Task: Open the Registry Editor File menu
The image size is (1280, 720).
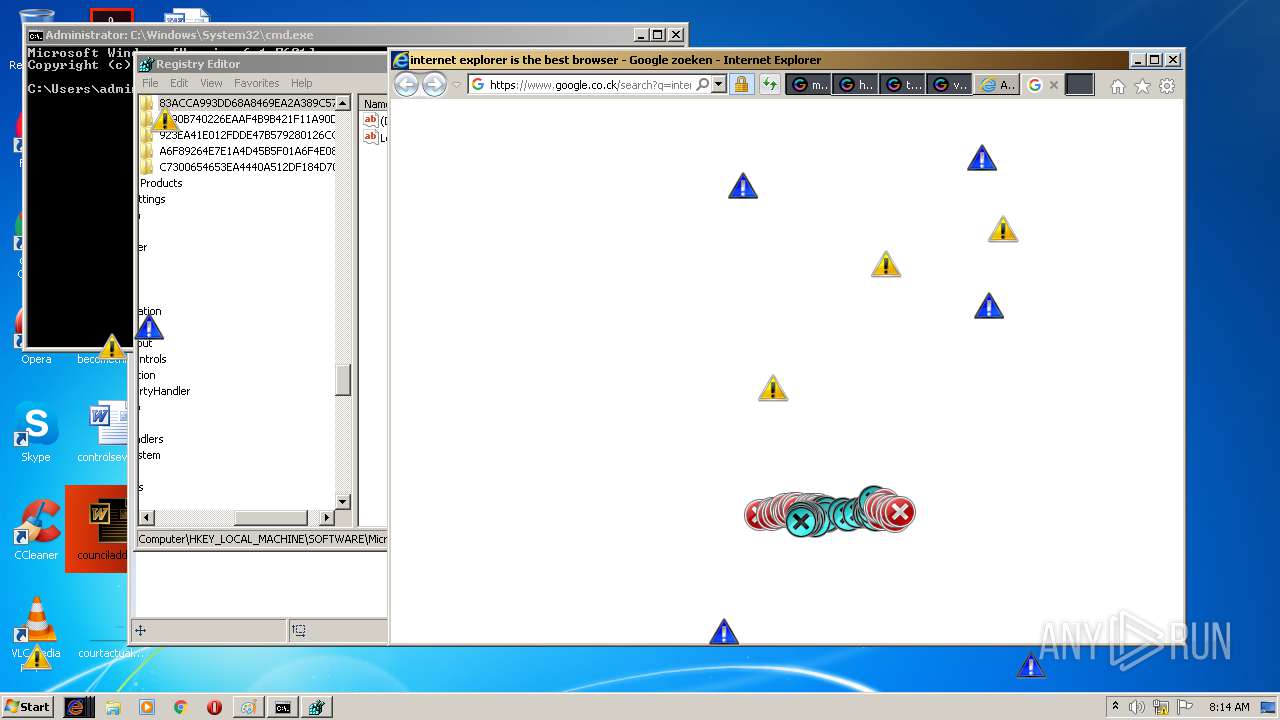Action: [x=150, y=83]
